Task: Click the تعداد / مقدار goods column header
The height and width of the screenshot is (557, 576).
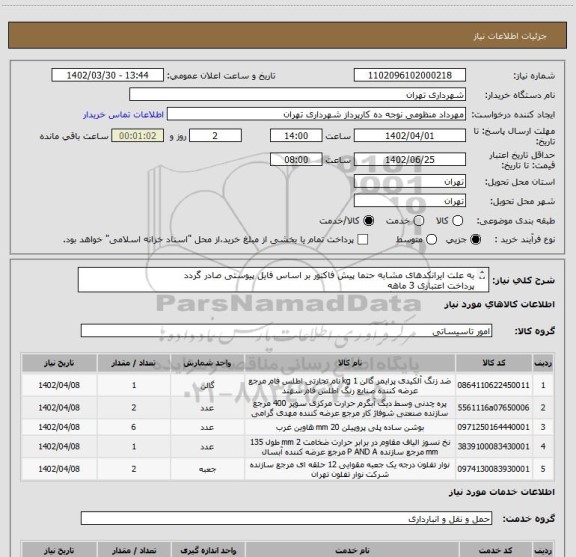Action: (134, 363)
